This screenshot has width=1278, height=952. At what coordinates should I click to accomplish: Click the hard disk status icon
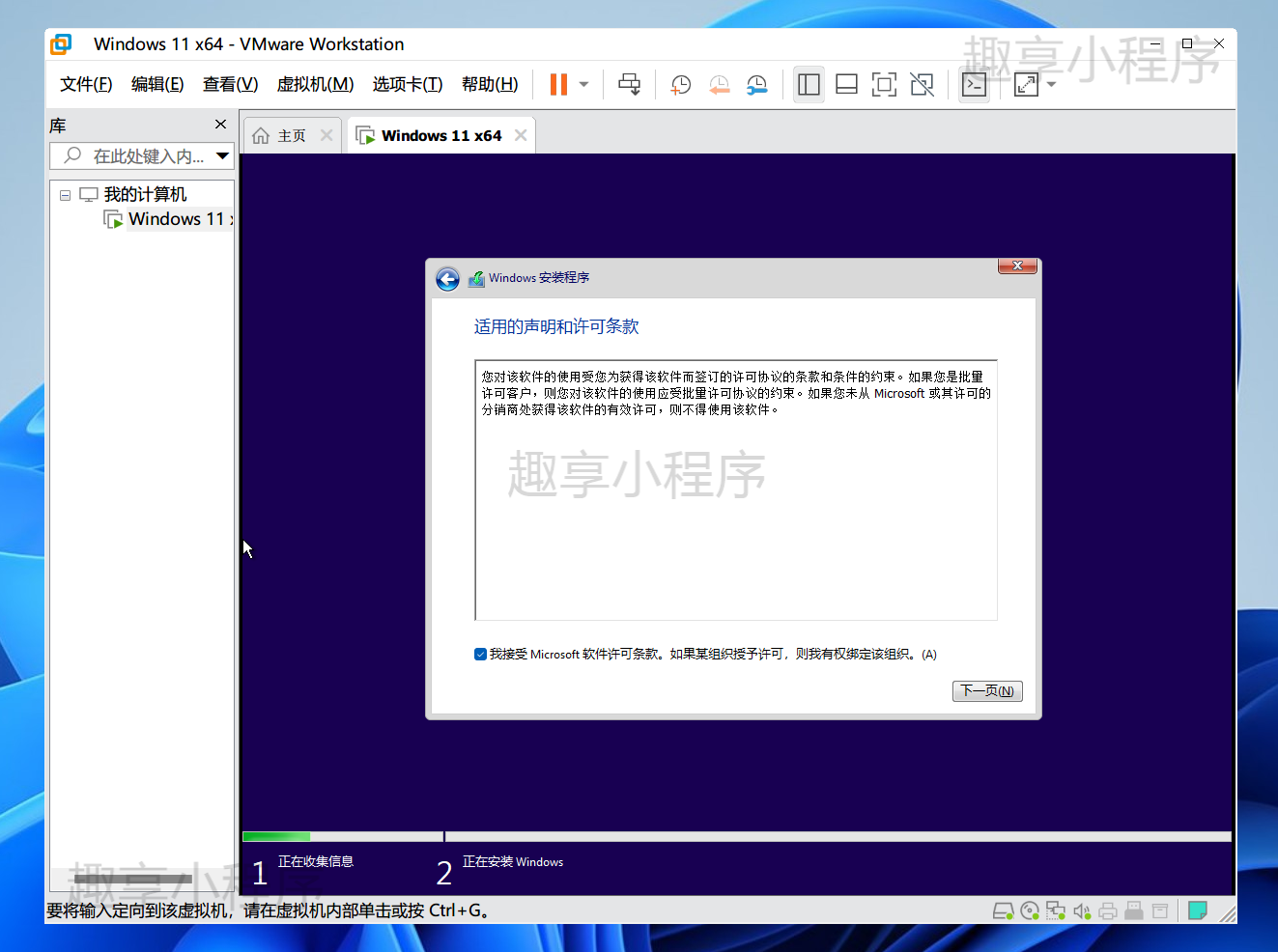coord(1003,910)
